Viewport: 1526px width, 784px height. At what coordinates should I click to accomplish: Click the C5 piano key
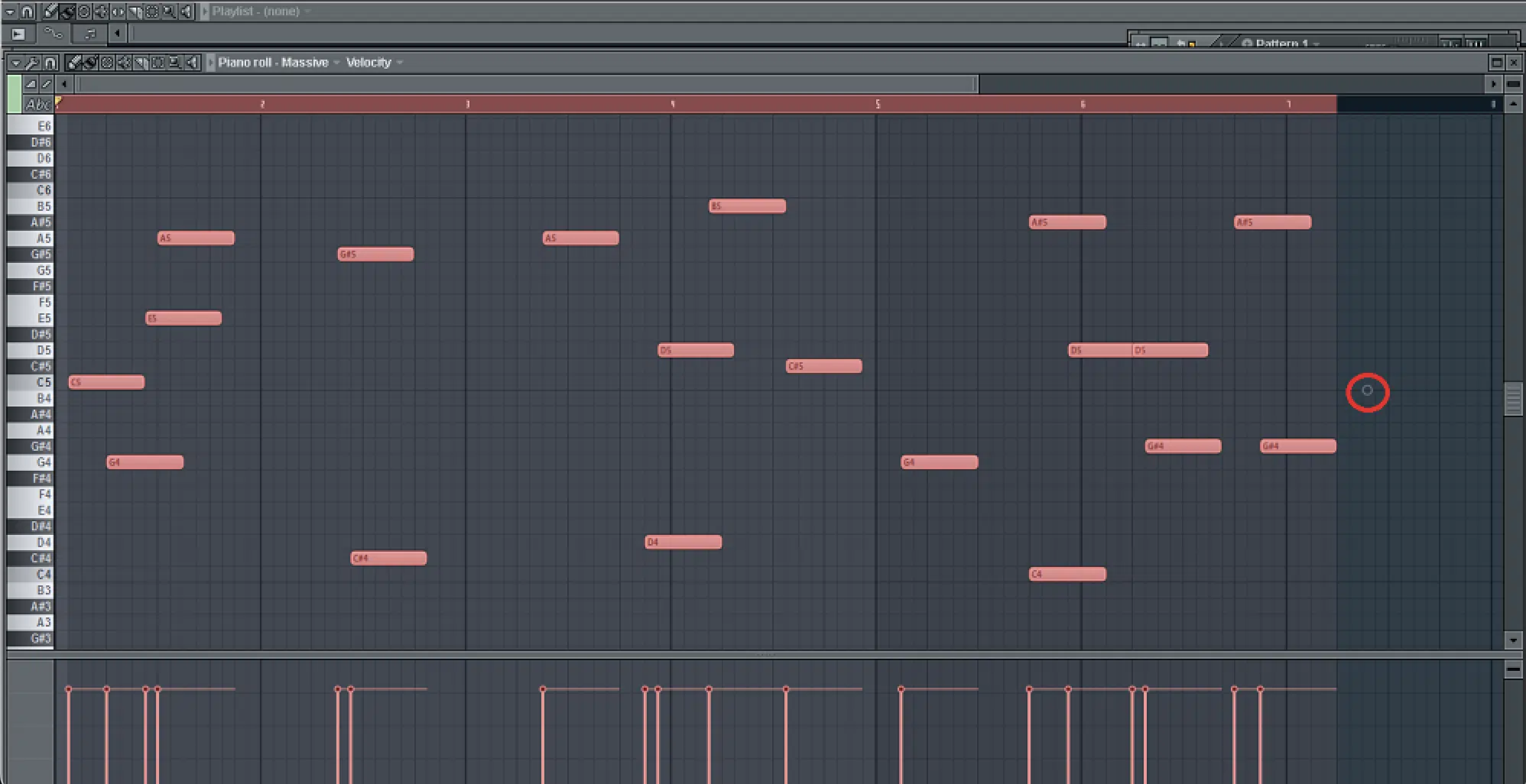(x=31, y=382)
